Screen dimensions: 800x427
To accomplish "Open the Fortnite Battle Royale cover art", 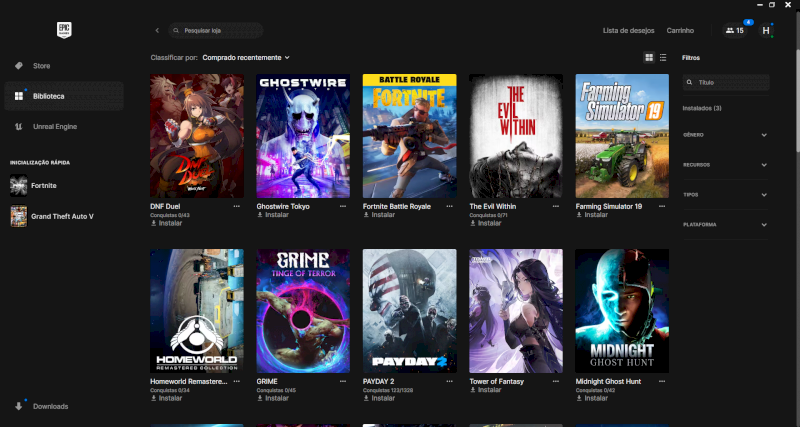I will coord(410,136).
